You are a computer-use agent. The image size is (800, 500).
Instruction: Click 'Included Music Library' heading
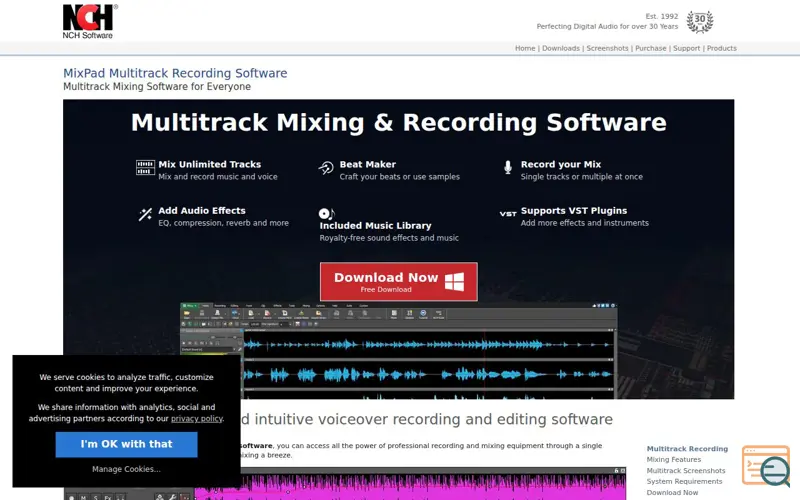coord(375,226)
